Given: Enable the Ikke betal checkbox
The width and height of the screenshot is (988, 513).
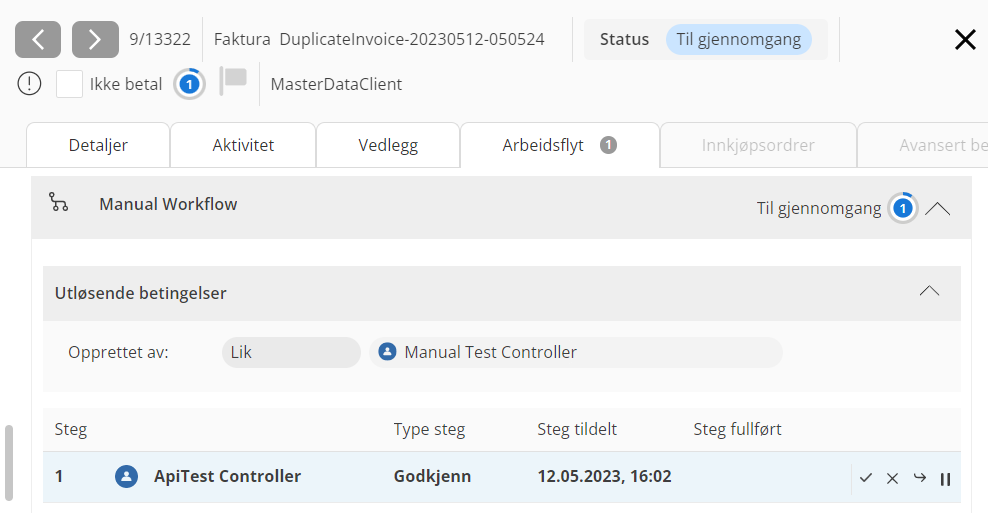Looking at the screenshot, I should pyautogui.click(x=69, y=84).
